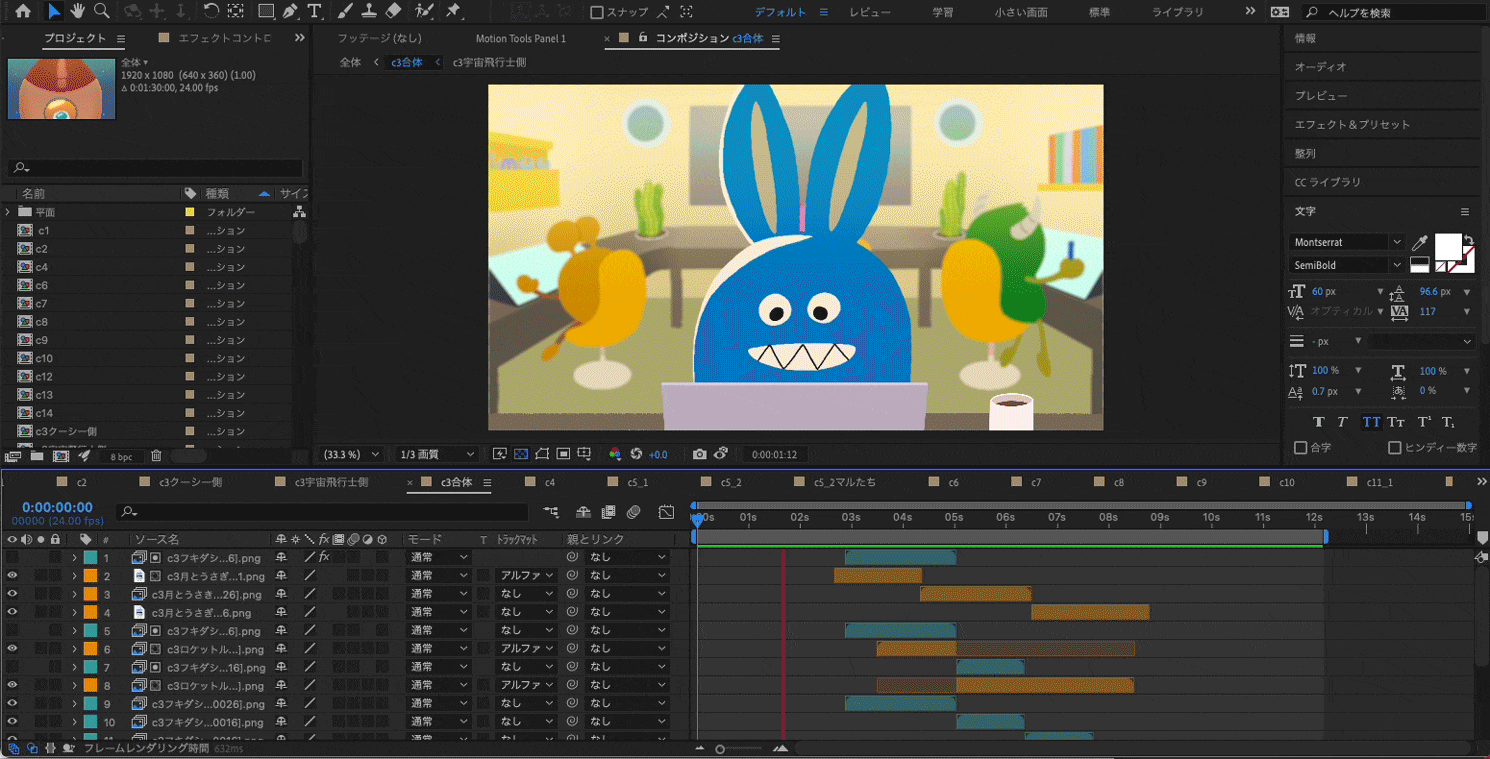The image size is (1490, 759).
Task: Select the Selection arrow tool
Action: [54, 11]
